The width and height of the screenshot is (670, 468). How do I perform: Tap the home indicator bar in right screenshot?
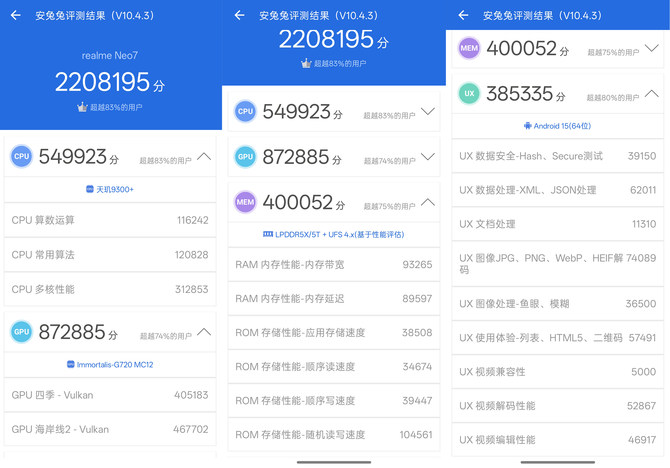coord(558,462)
